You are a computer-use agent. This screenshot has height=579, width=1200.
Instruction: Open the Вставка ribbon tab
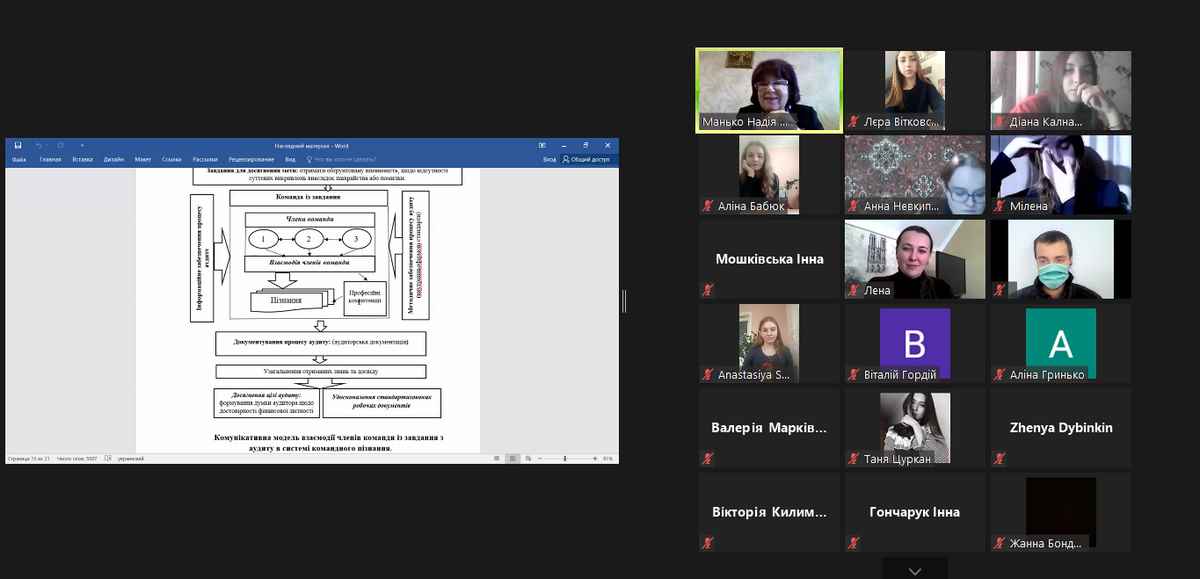click(82, 159)
